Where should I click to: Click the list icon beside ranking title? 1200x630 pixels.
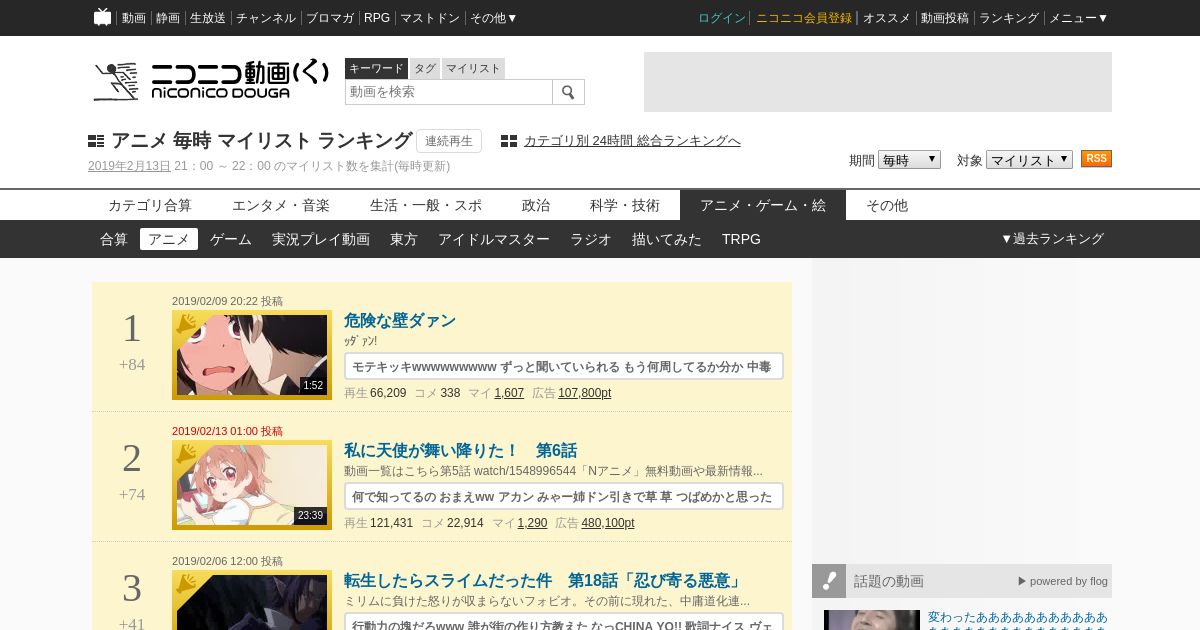(96, 141)
